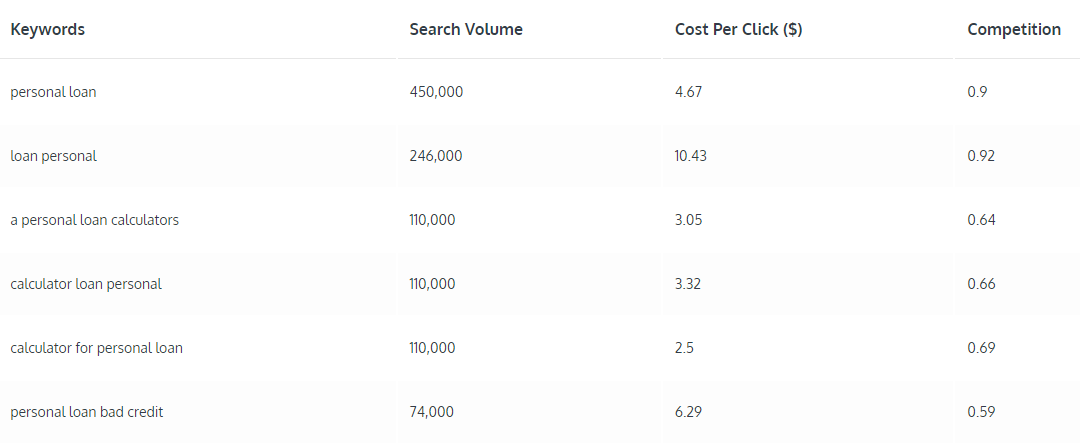
Task: Click the 4.67 cost per click value
Action: (688, 92)
